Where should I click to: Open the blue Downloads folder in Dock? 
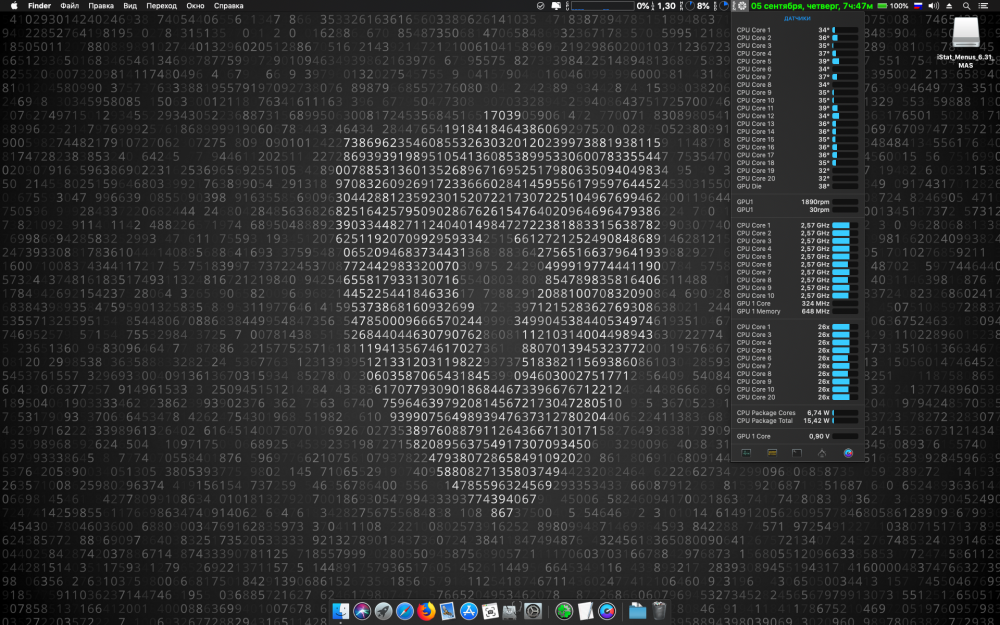click(638, 611)
